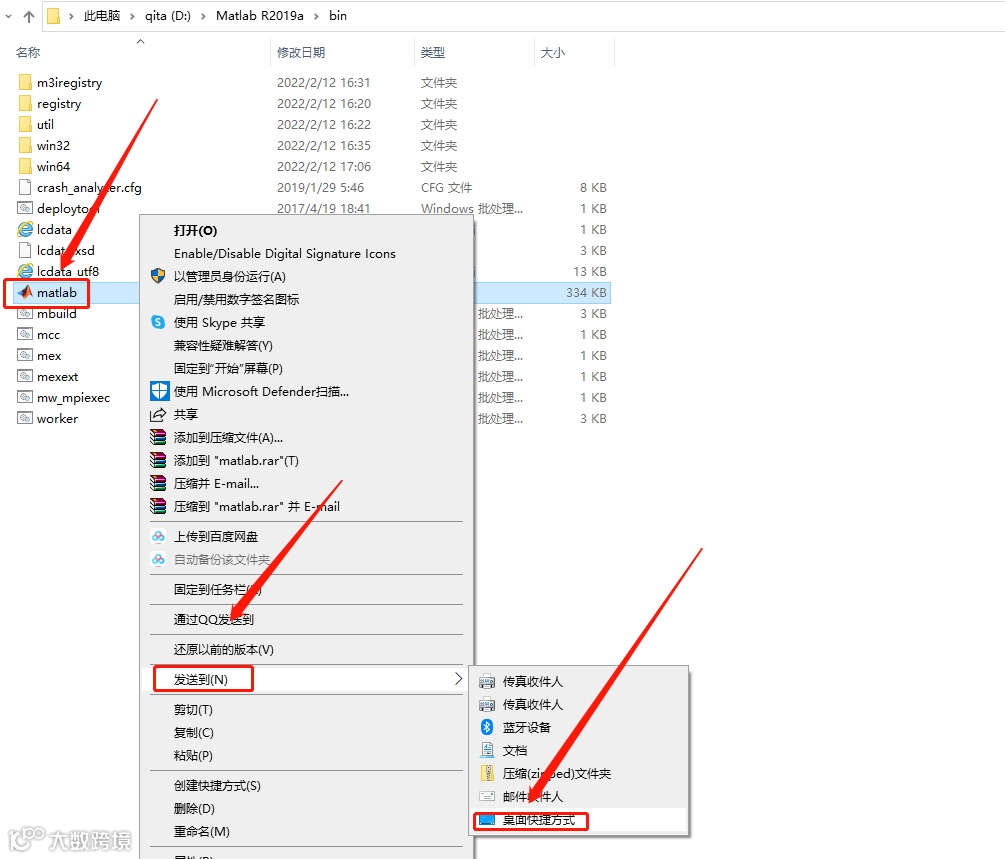Click the Baidu Netdisk icon beside 上传到百度网盘
Image resolution: width=1005 pixels, height=859 pixels.
tap(158, 537)
